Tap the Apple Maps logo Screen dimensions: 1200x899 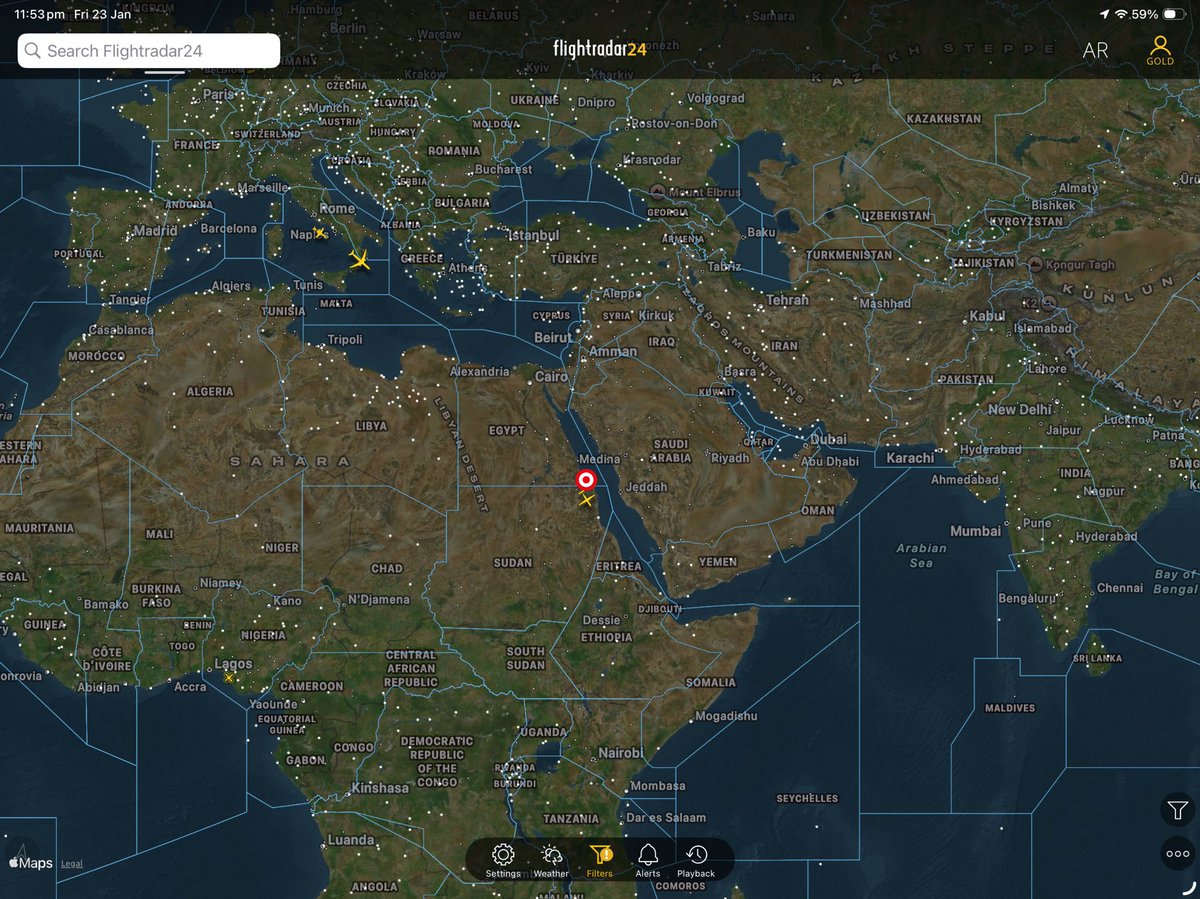[30, 863]
